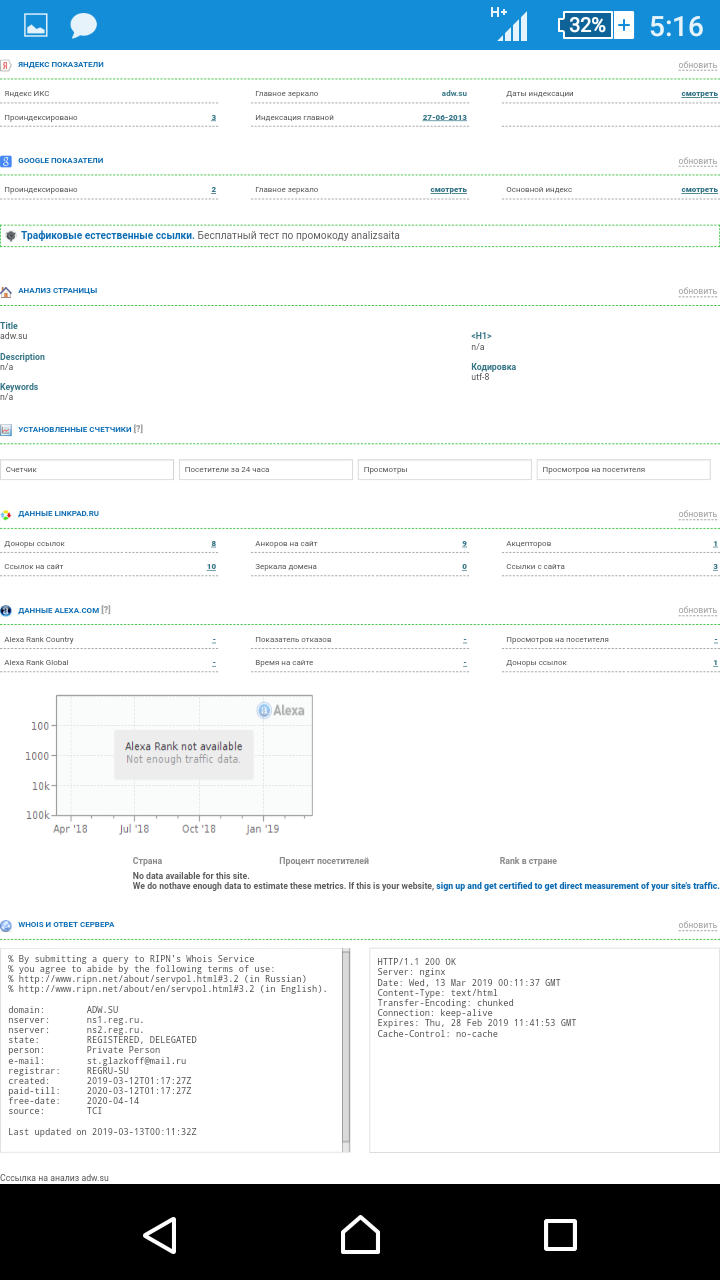This screenshot has width=720, height=1280.
Task: Click обновить in Анализ страницы section
Action: (x=698, y=292)
